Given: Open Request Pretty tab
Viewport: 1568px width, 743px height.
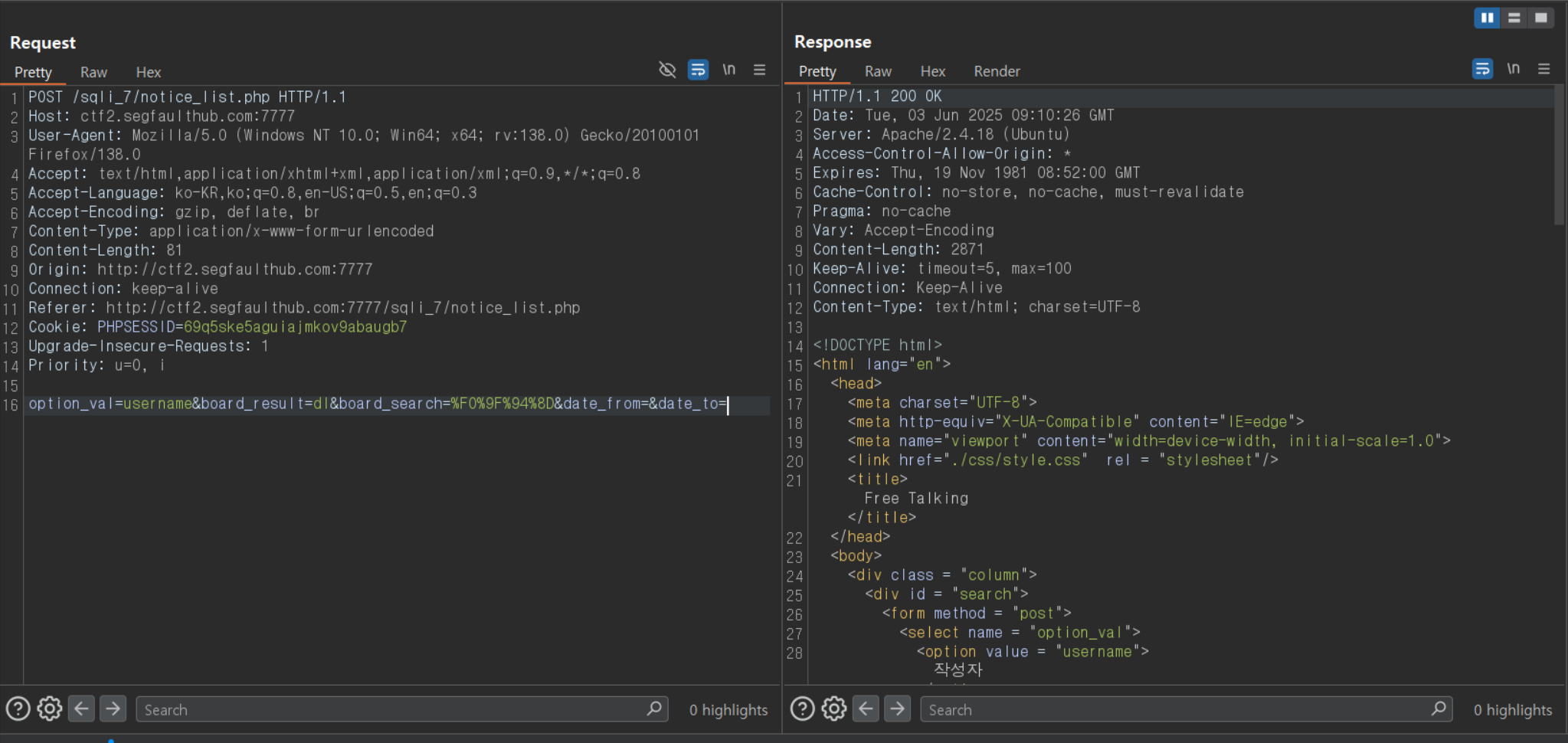Looking at the screenshot, I should (x=33, y=72).
